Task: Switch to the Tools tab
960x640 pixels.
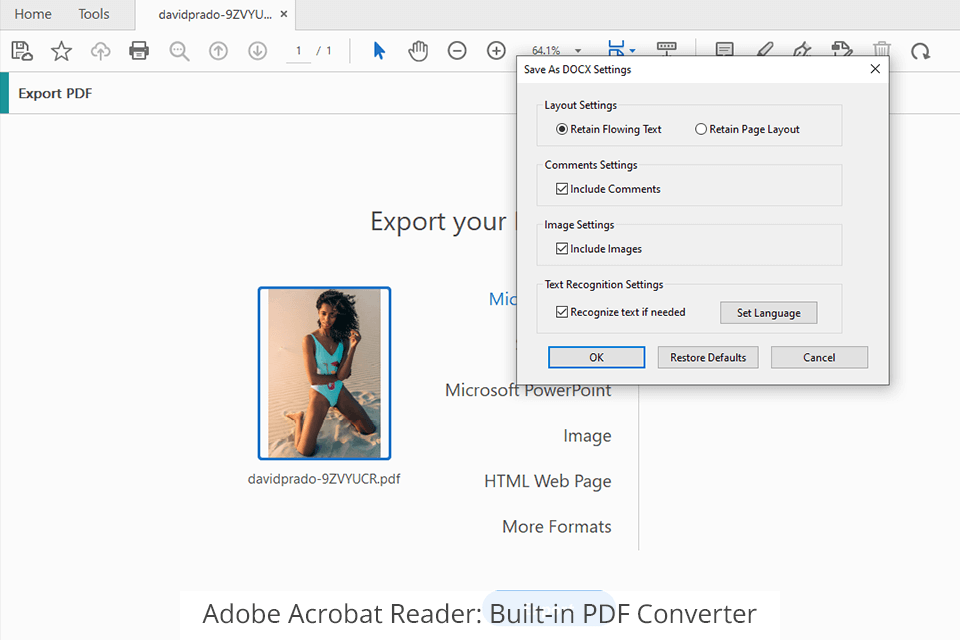Action: point(94,14)
